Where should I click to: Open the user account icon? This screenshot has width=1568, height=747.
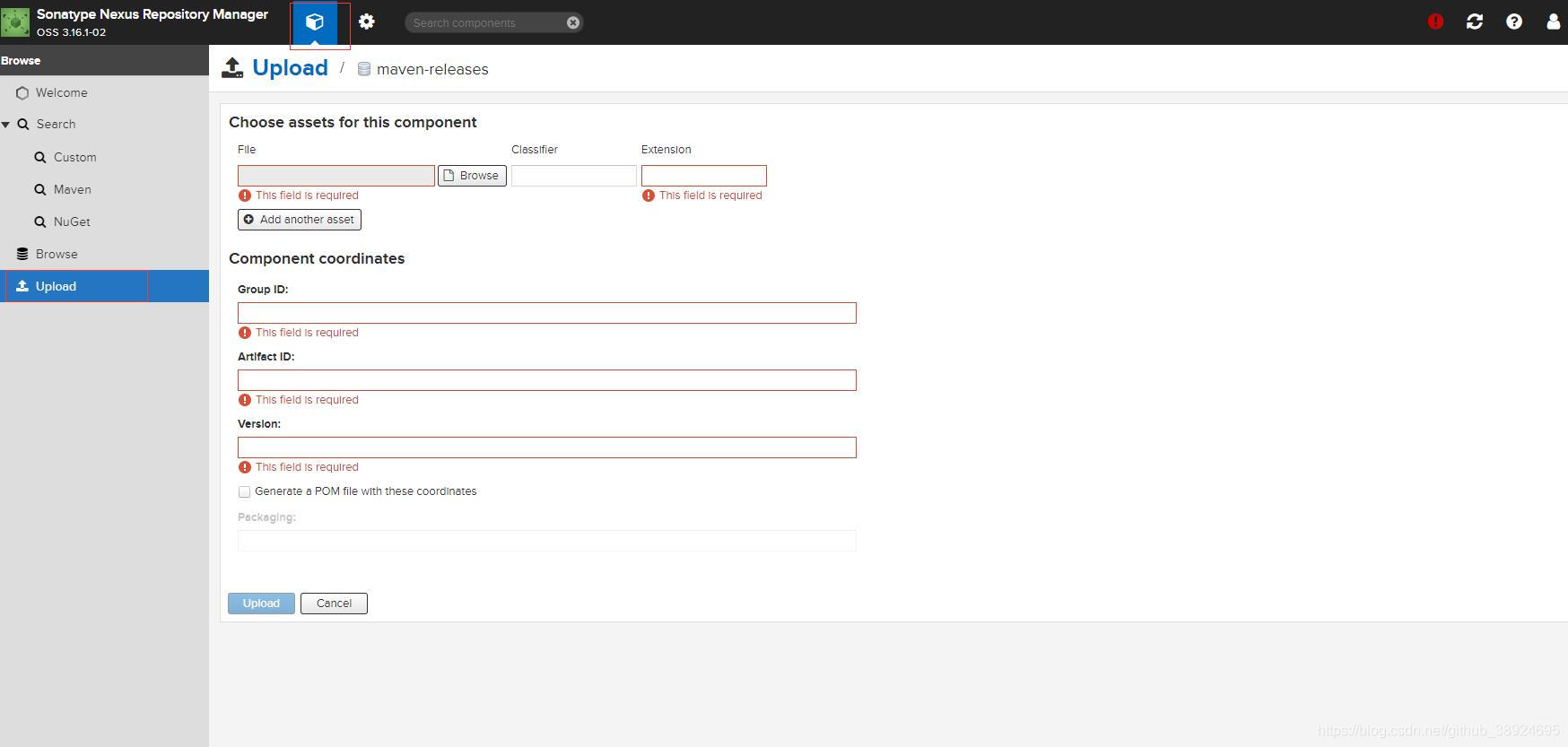(x=1554, y=22)
